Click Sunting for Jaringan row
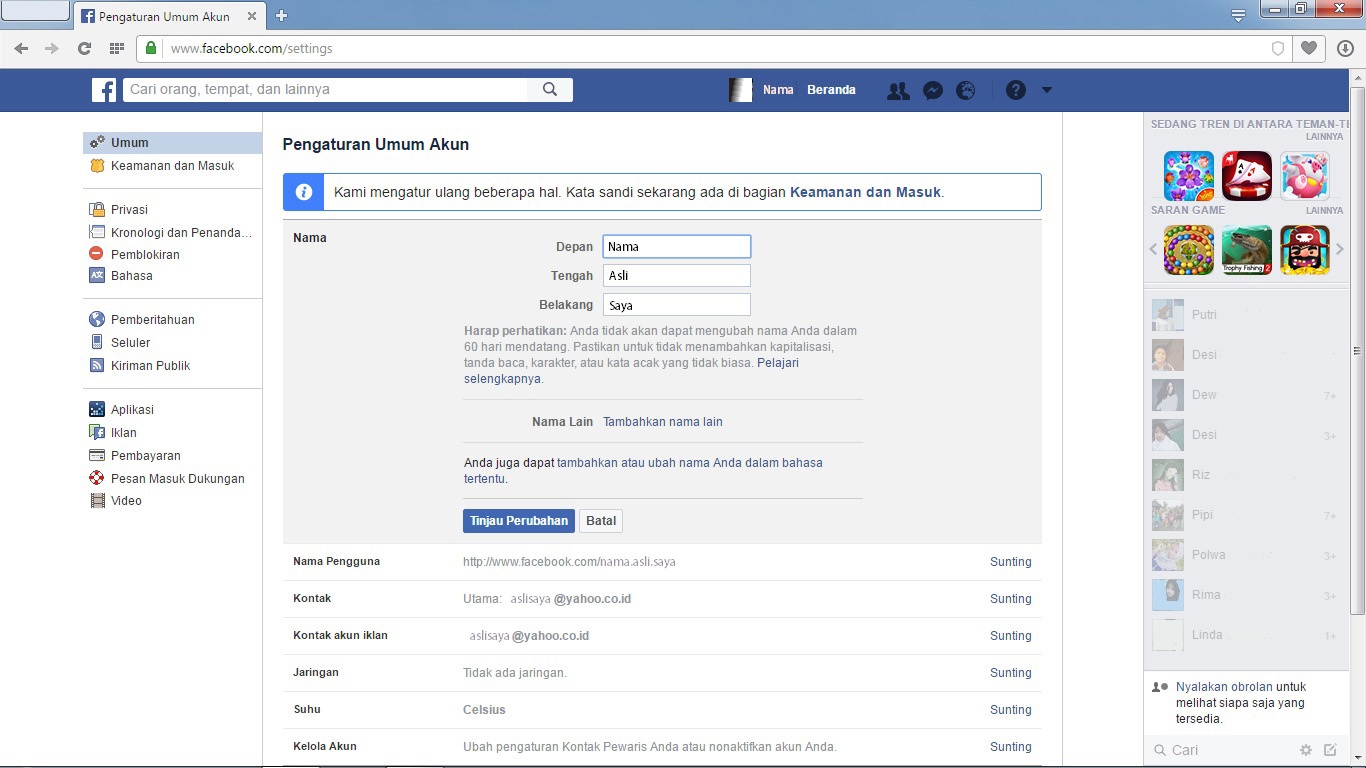Image resolution: width=1366 pixels, height=768 pixels. (1010, 673)
